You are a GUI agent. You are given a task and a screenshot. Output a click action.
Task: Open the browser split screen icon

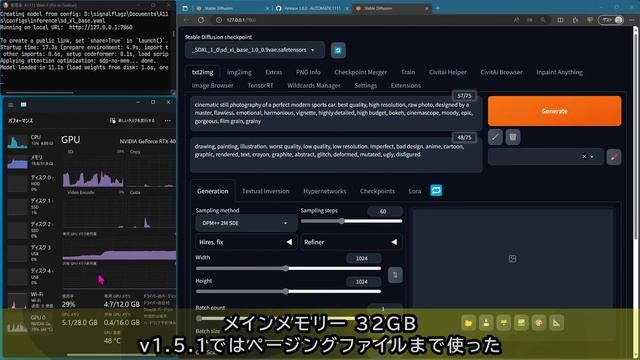[560, 20]
